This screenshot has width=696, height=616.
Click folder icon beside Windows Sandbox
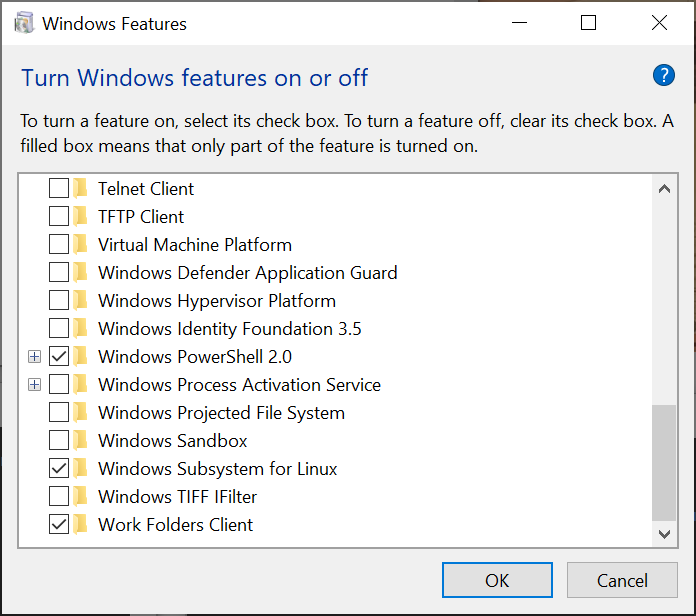pyautogui.click(x=81, y=441)
